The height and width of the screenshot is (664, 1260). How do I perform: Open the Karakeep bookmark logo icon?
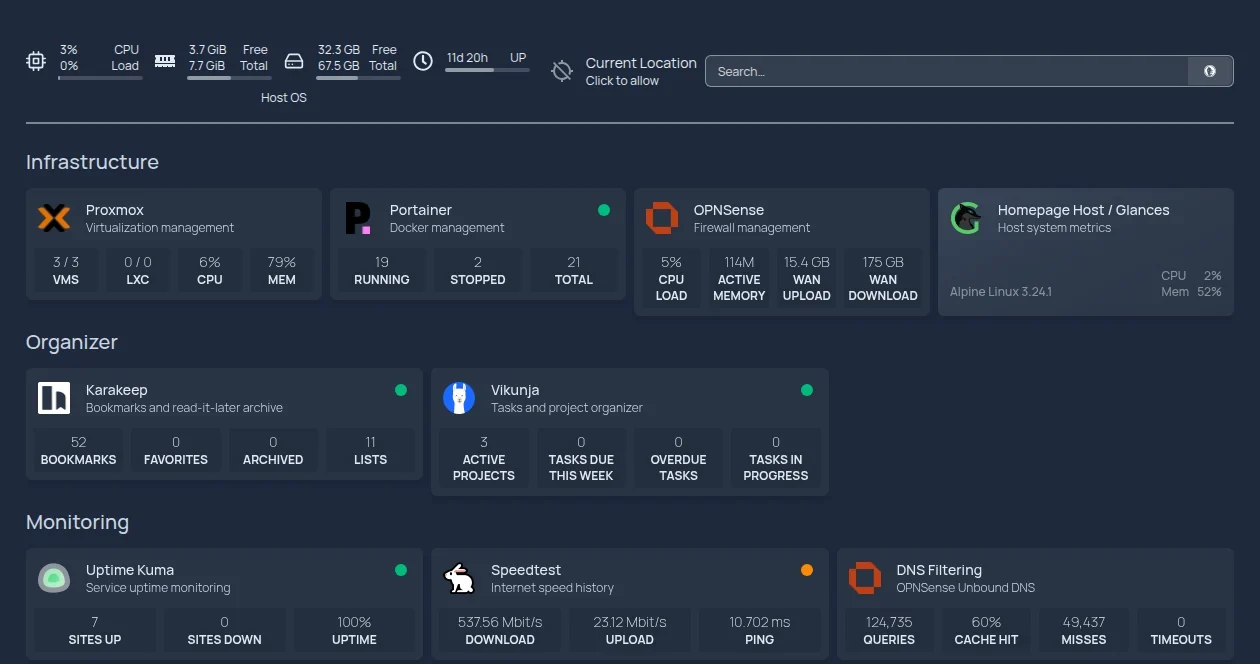click(x=54, y=398)
